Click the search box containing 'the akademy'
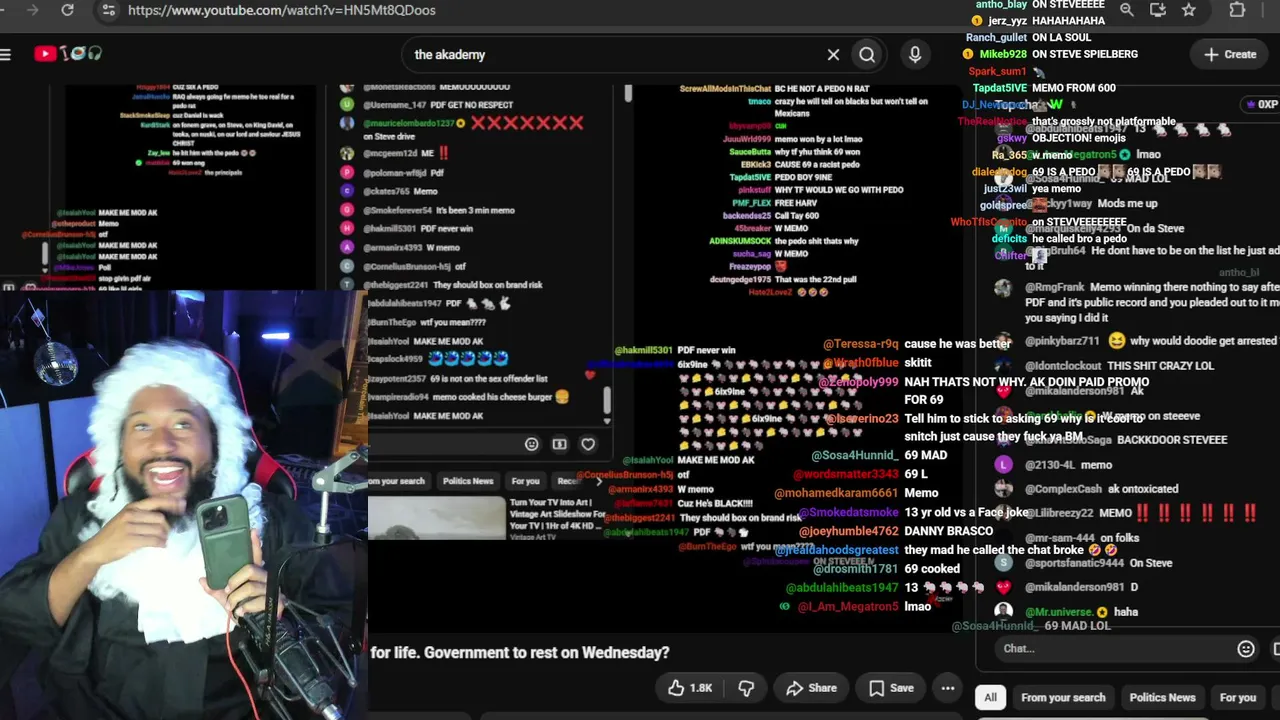The width and height of the screenshot is (1280, 720). pyautogui.click(x=611, y=55)
